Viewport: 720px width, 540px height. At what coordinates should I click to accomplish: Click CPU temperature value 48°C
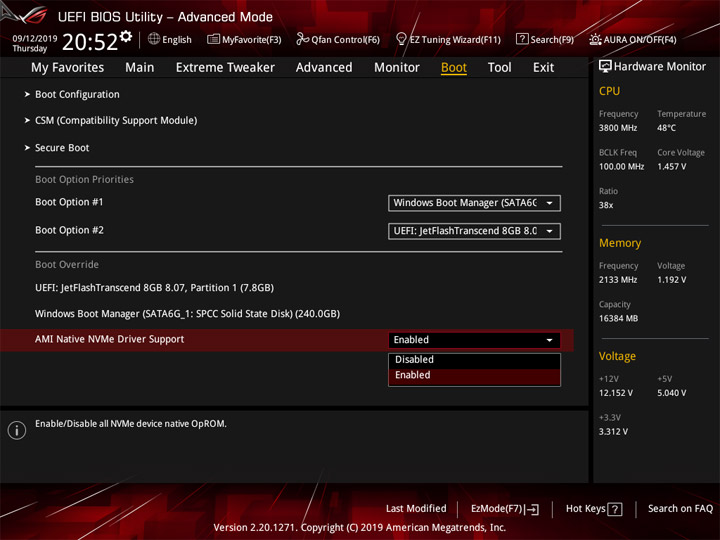[x=666, y=128]
